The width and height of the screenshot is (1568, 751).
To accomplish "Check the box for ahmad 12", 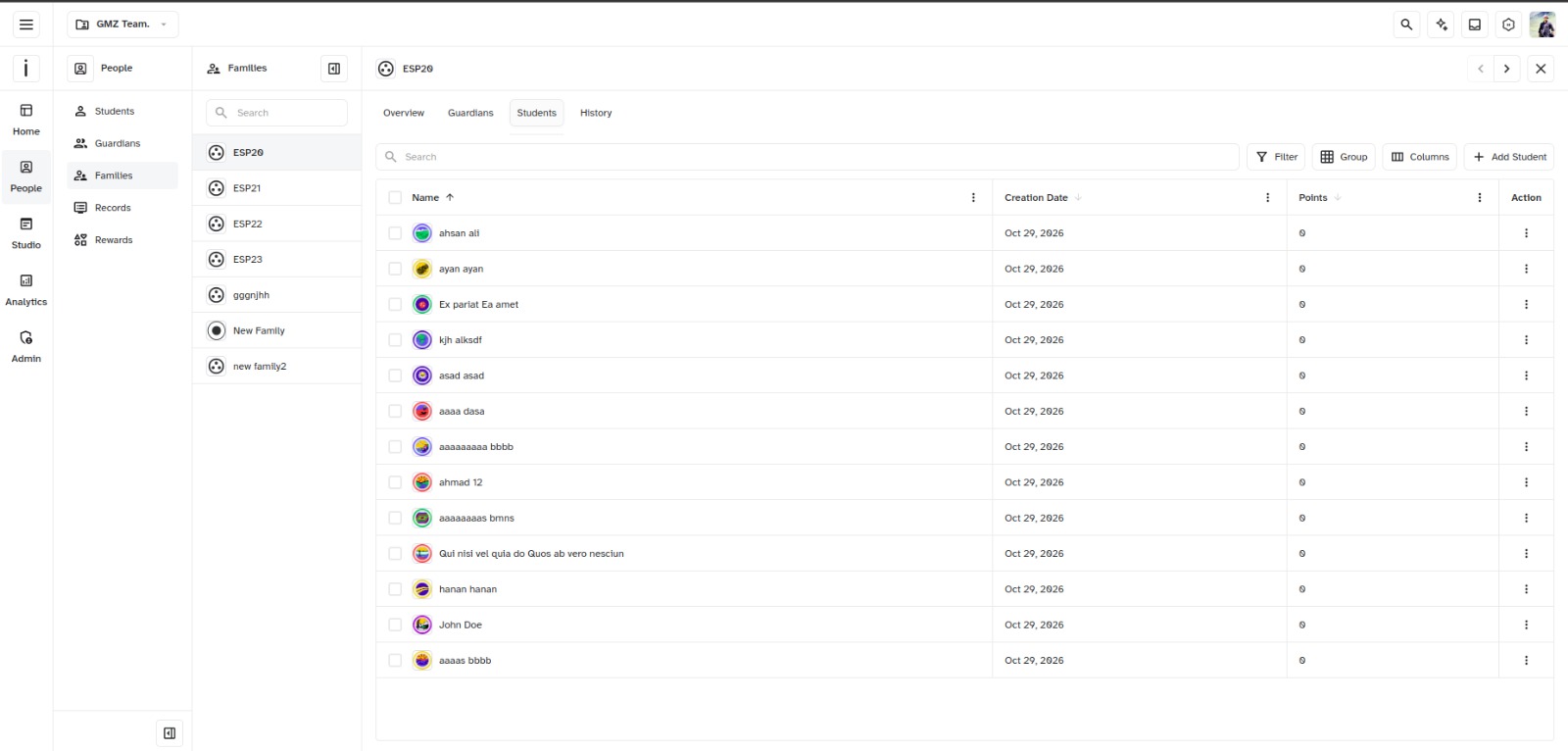I will coord(395,482).
